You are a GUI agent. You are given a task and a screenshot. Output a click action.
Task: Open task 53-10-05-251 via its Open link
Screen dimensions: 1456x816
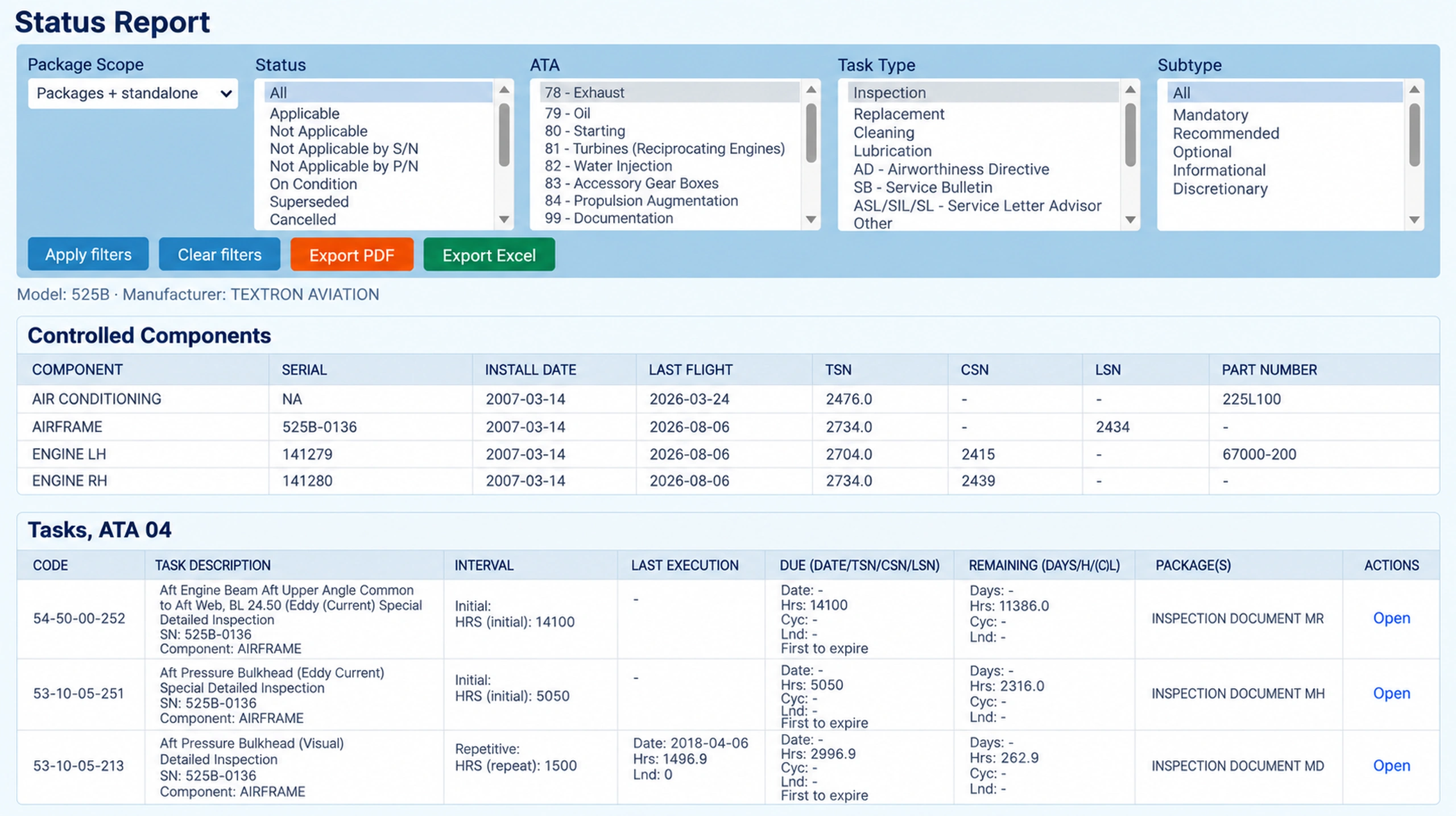(x=1391, y=693)
